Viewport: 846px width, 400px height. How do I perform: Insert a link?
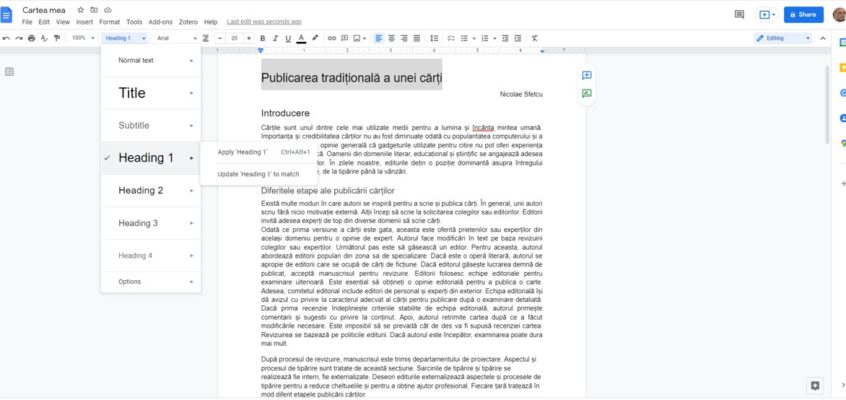(332, 38)
